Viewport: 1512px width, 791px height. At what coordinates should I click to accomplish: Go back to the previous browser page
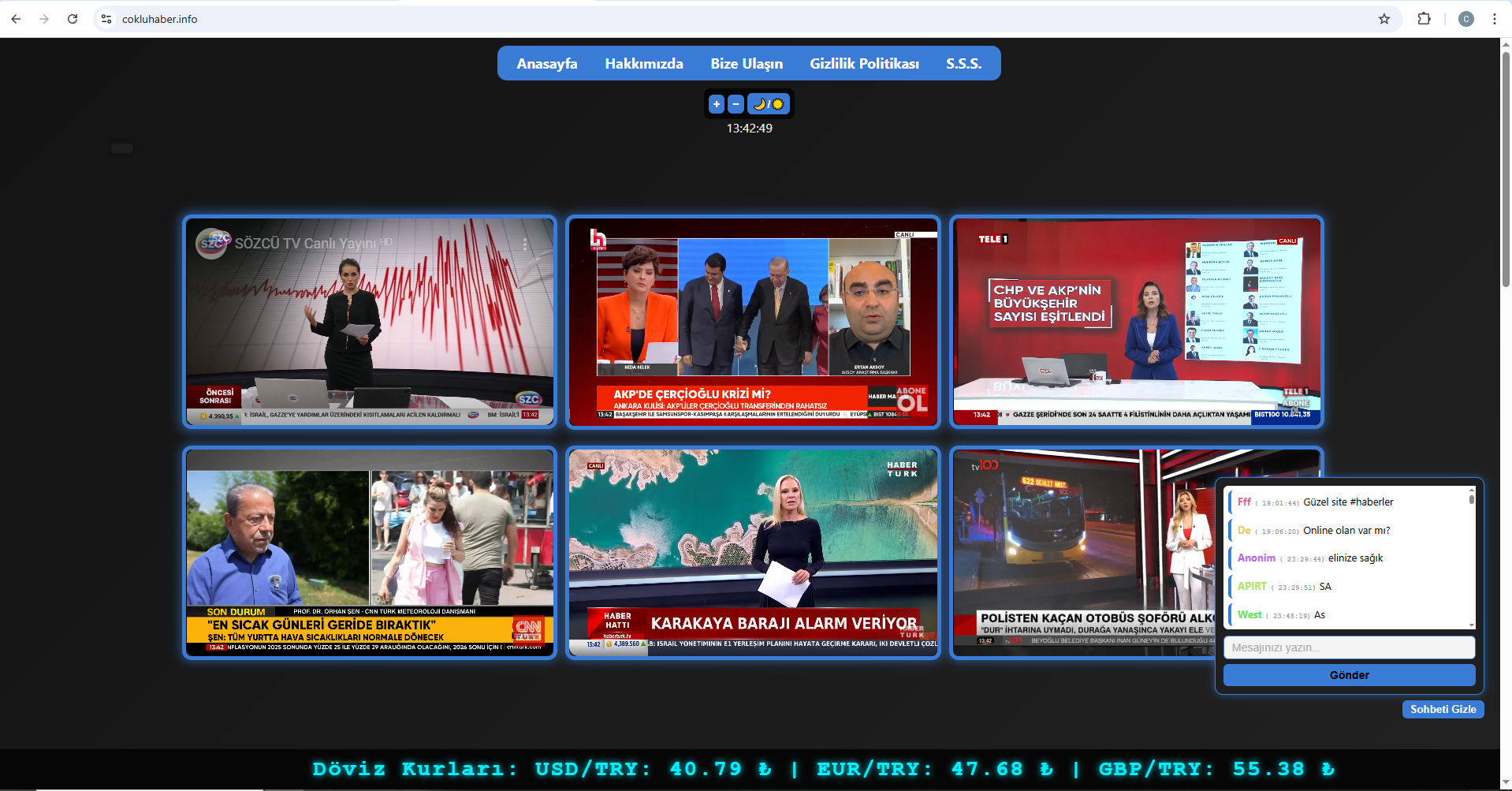pos(16,19)
